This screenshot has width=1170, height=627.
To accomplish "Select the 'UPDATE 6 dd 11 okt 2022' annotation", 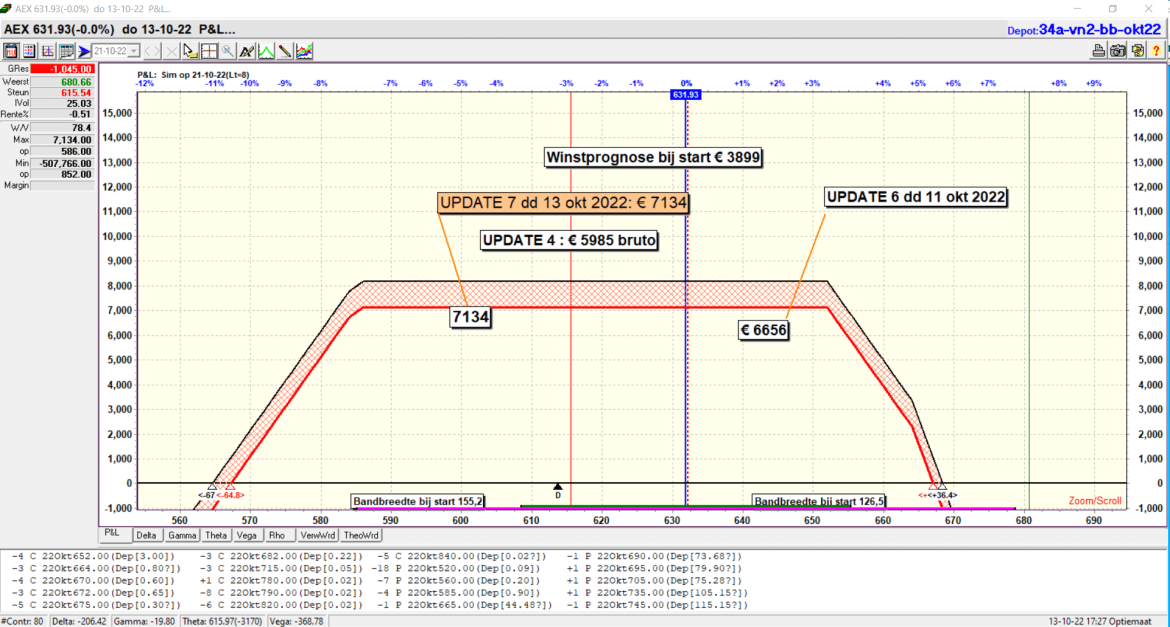I will point(916,197).
